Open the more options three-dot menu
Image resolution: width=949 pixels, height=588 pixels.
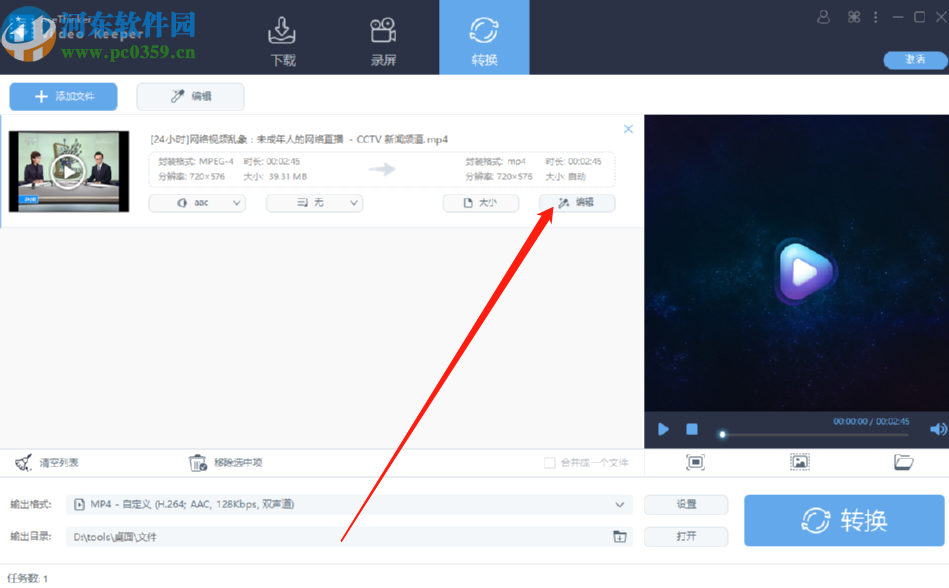tap(874, 17)
